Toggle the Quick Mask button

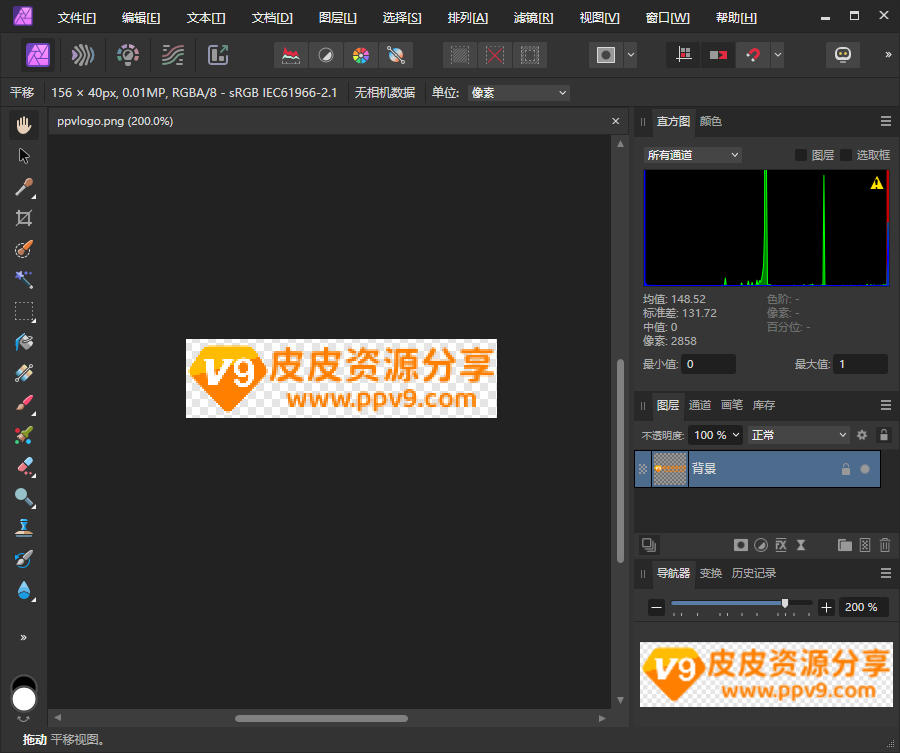(x=606, y=55)
